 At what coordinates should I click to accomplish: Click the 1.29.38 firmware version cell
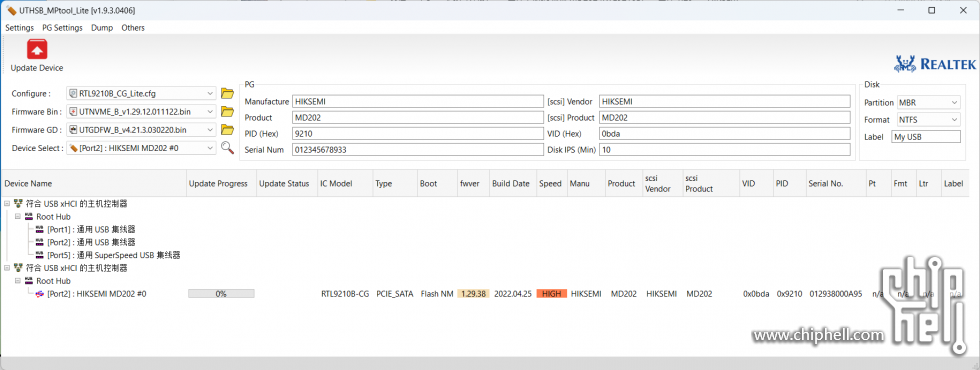coord(472,294)
